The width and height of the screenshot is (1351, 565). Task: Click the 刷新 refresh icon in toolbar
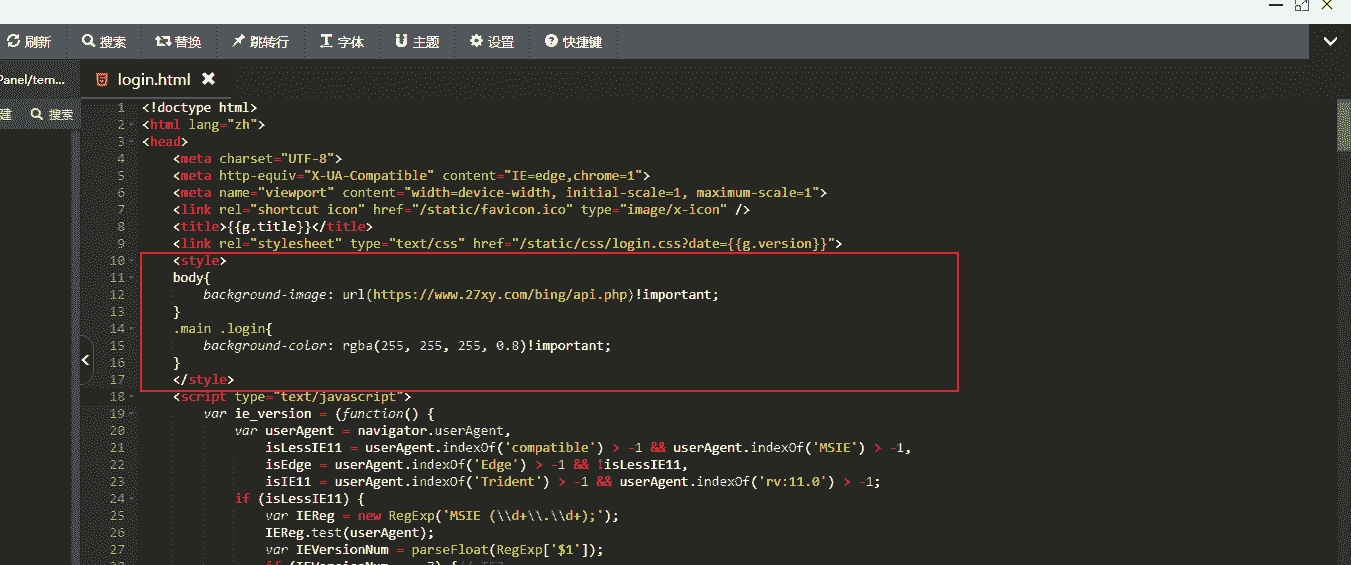[x=14, y=42]
